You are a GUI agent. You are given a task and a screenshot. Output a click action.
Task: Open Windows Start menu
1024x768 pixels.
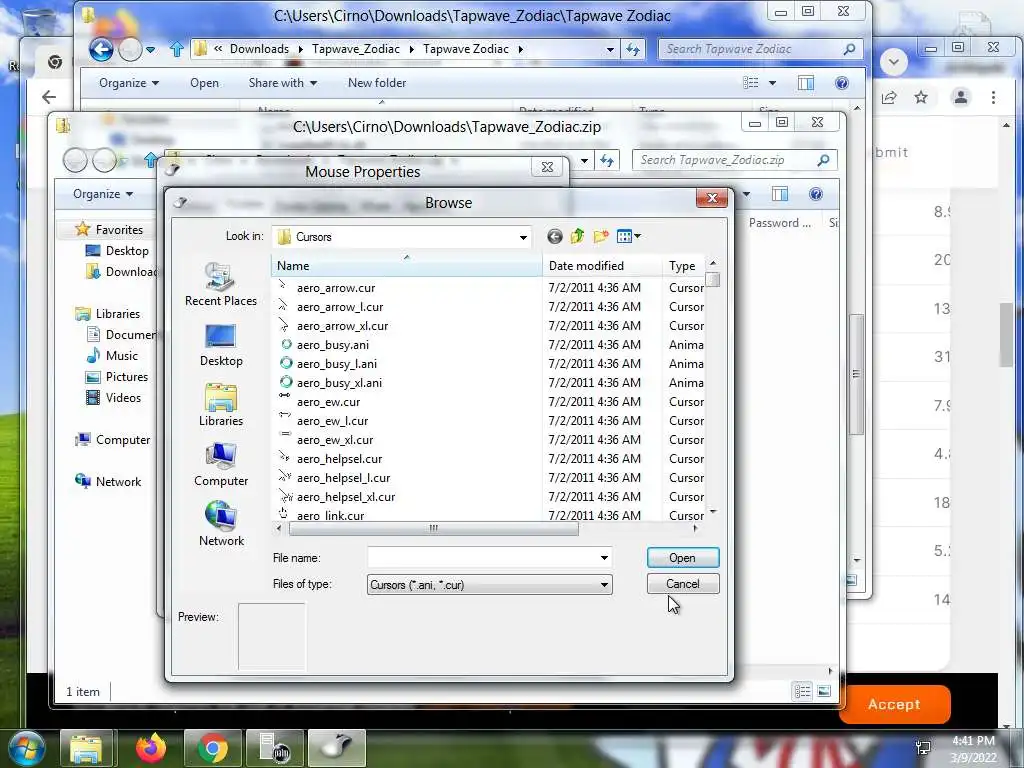click(x=26, y=748)
